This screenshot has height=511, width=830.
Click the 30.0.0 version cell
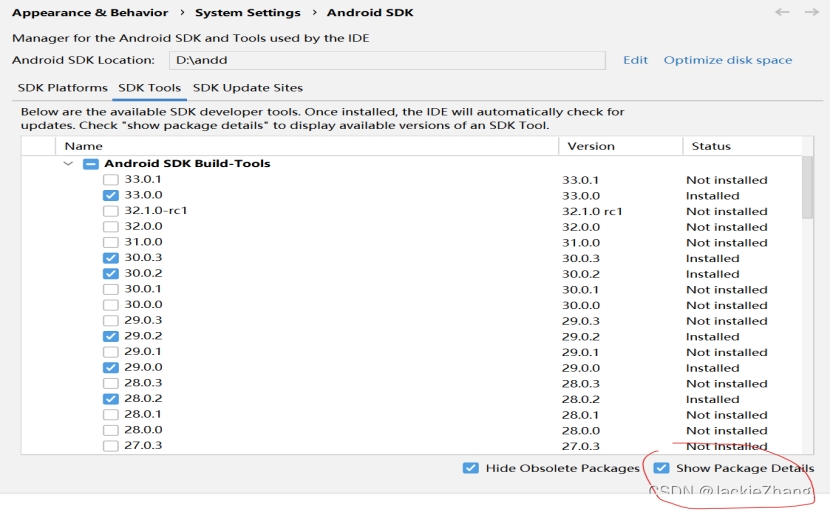(581, 306)
